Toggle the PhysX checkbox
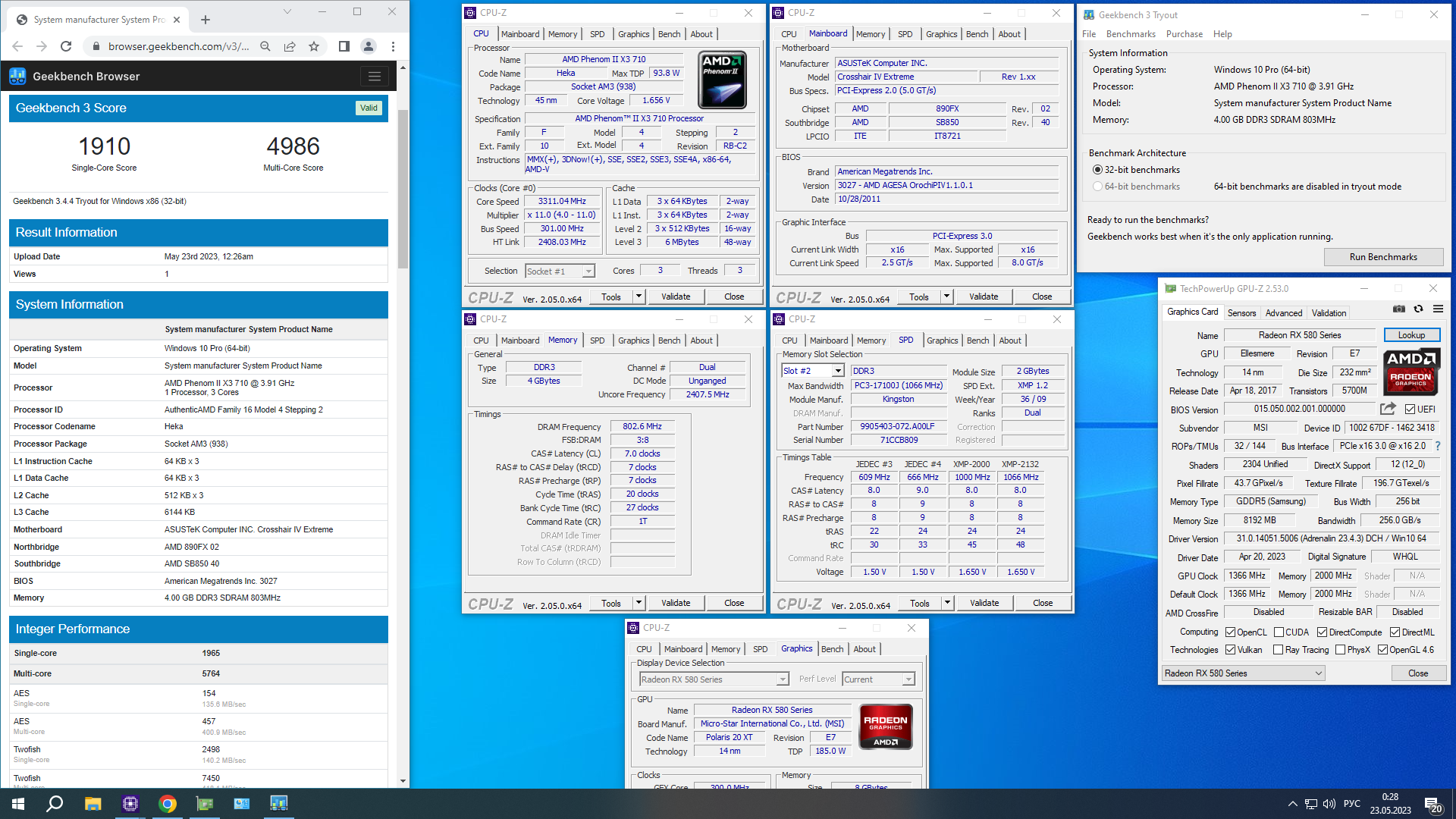This screenshot has height=819, width=1456. coord(1340,650)
